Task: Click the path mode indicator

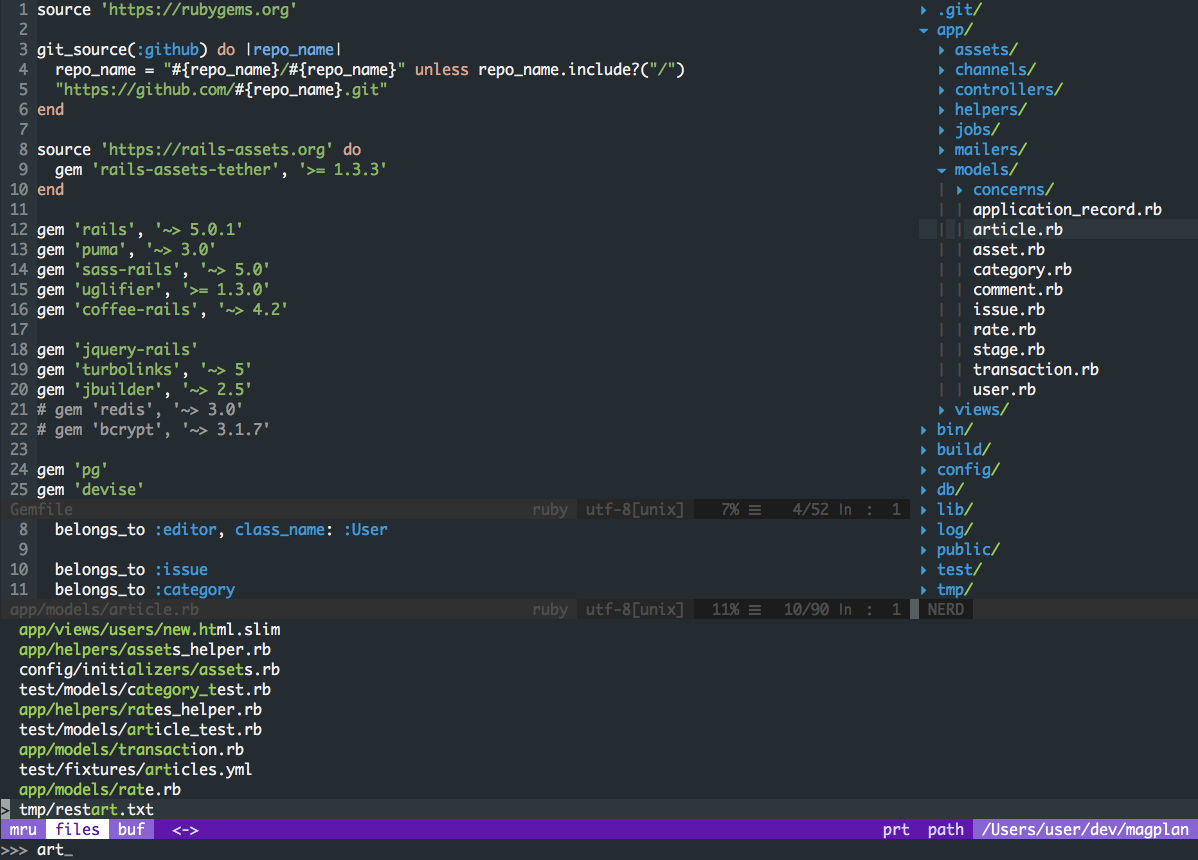Action: coord(945,829)
